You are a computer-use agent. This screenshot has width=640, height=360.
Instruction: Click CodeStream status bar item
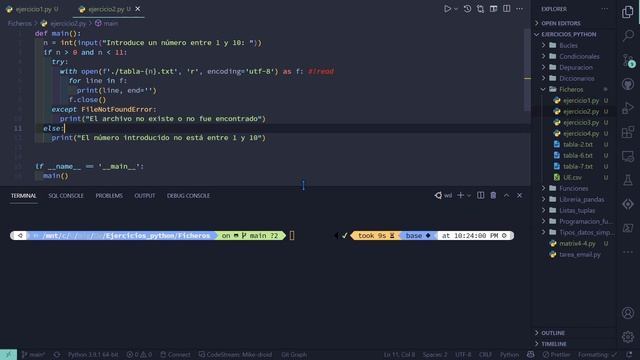pyautogui.click(x=235, y=355)
